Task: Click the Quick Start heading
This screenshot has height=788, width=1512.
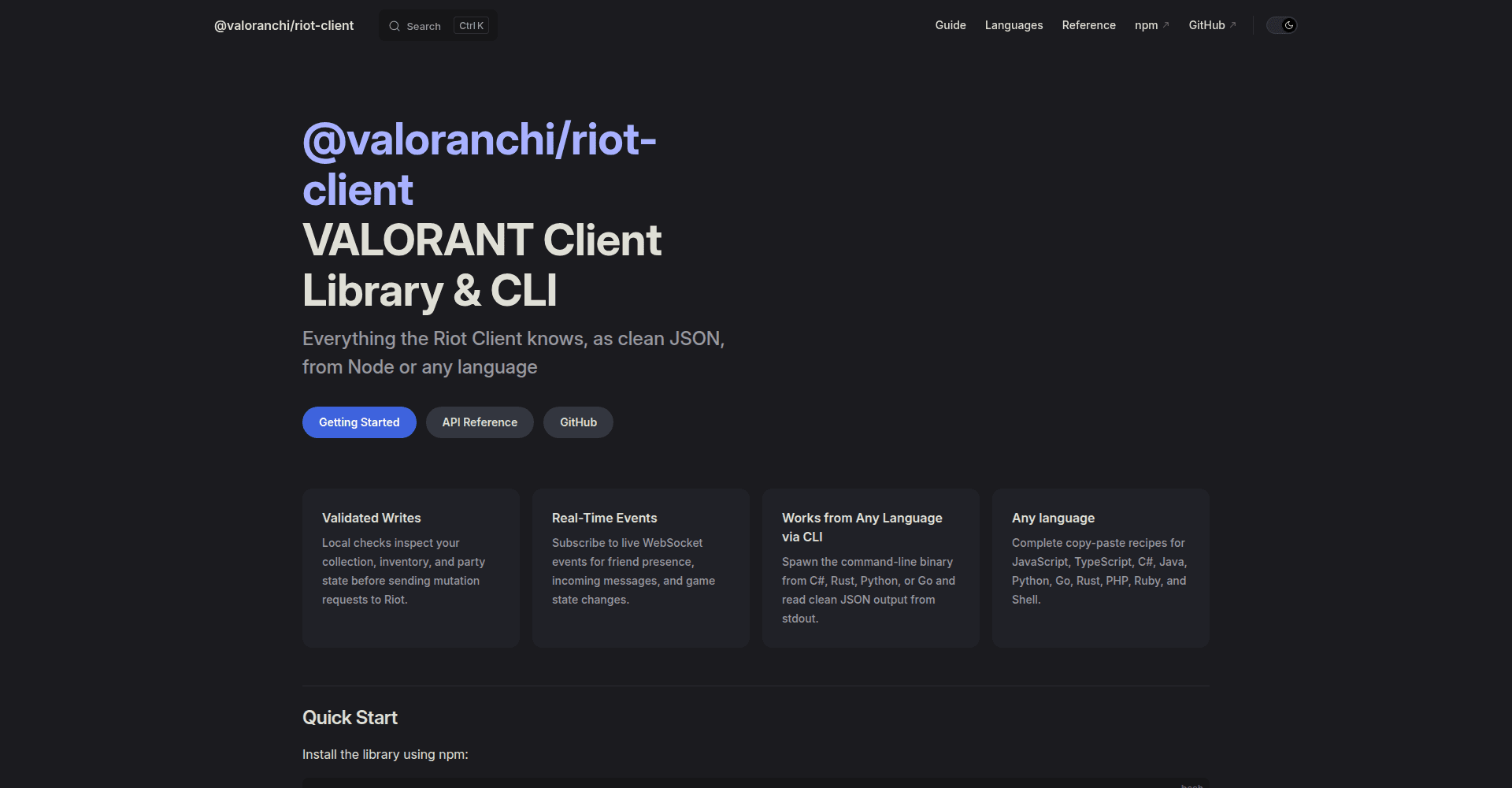Action: click(350, 718)
